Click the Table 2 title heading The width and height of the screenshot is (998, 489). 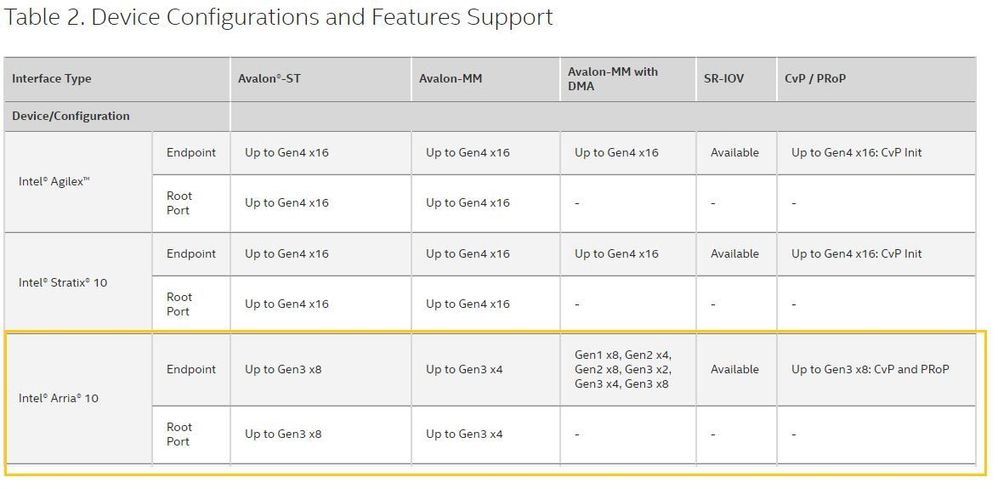click(x=279, y=18)
